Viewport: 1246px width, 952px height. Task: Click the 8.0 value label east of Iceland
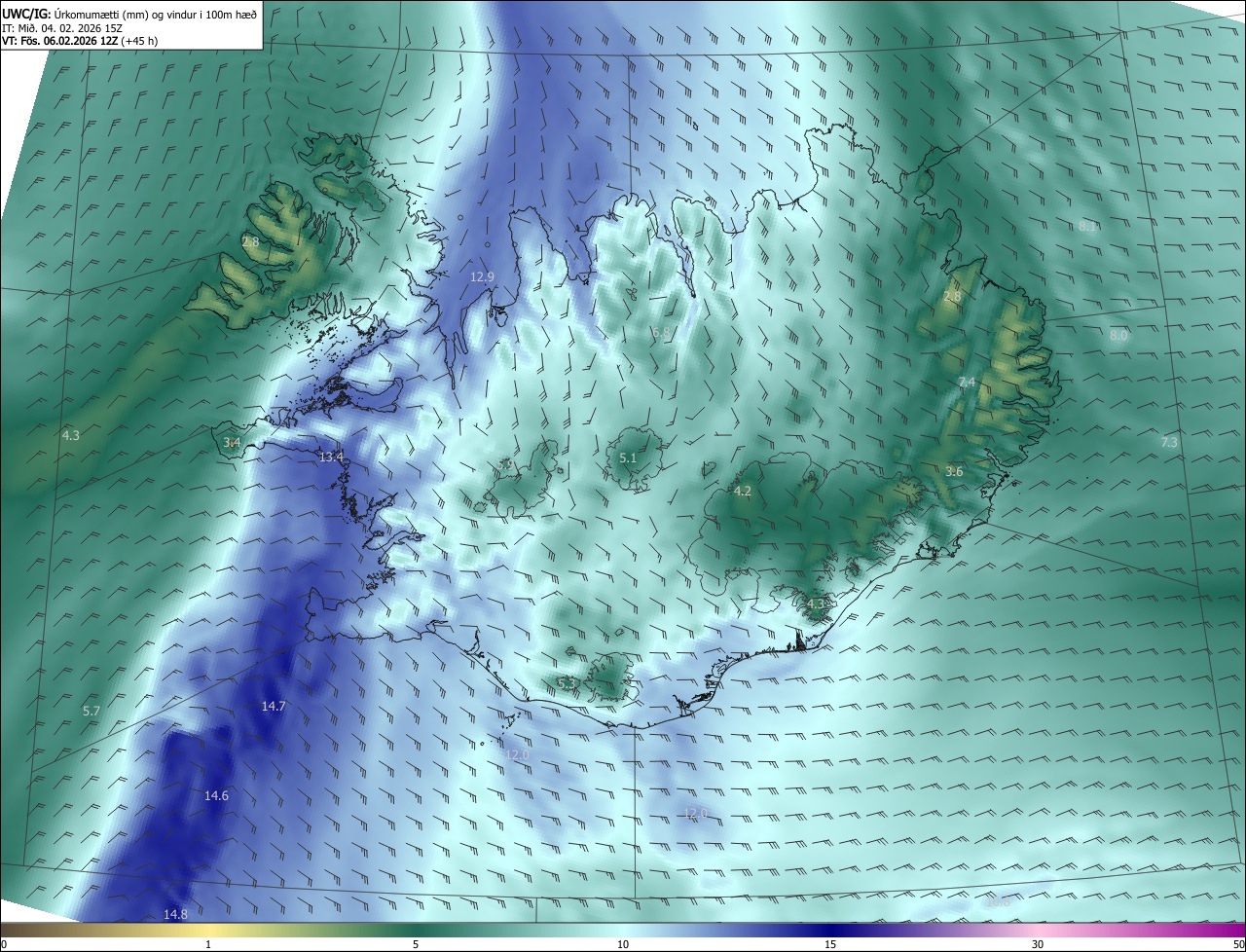[1118, 336]
